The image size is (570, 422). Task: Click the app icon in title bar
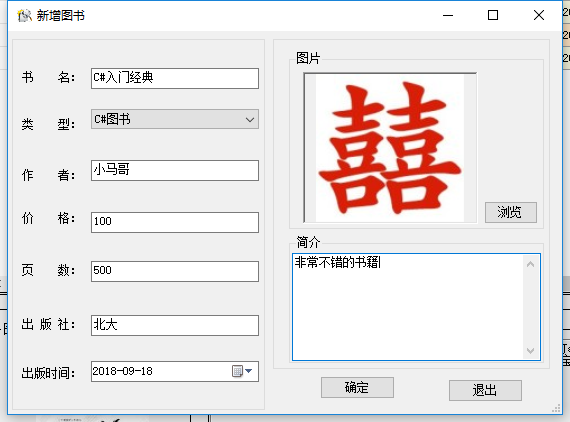(25, 16)
